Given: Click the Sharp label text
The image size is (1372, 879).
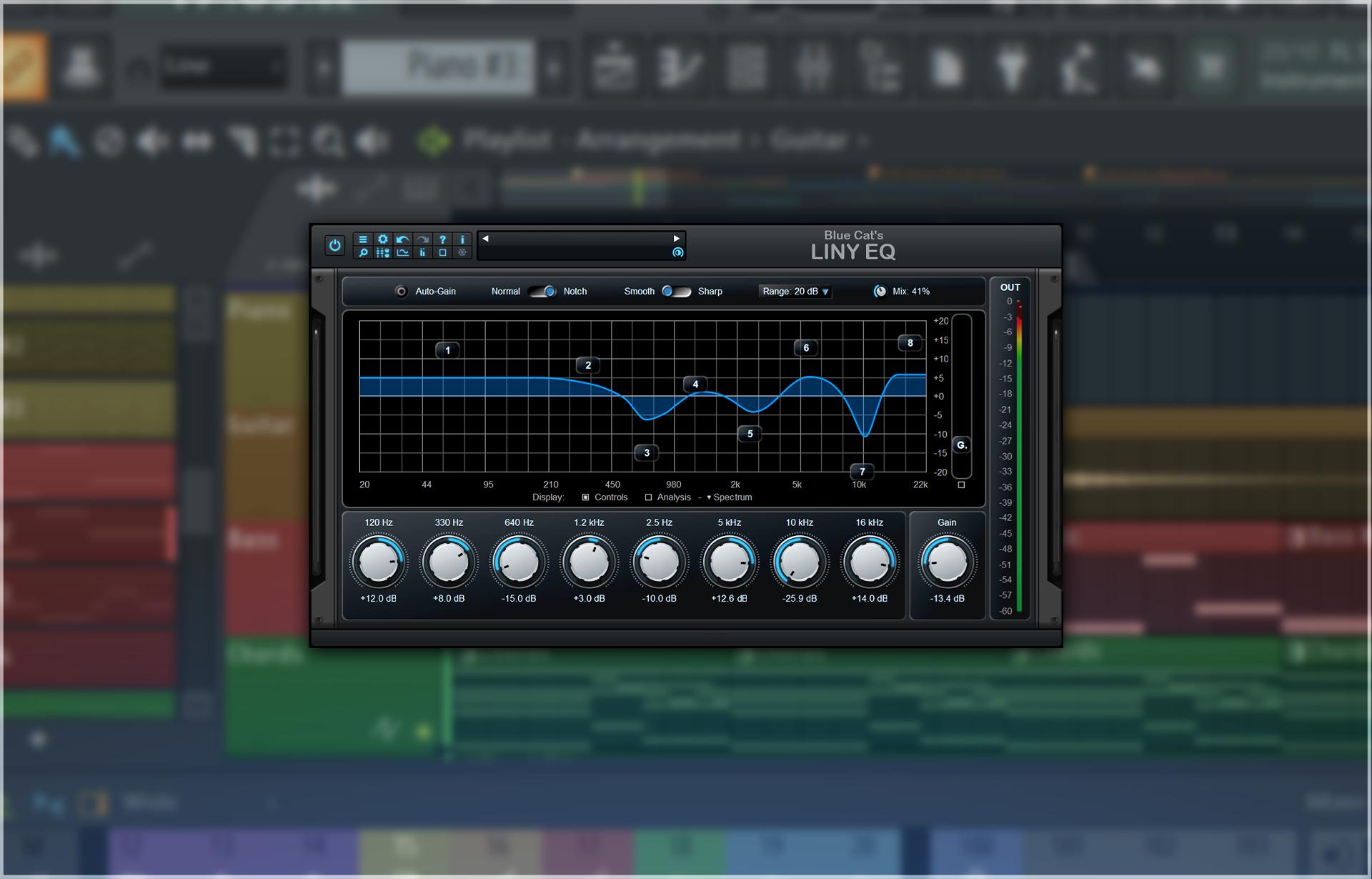Looking at the screenshot, I should click(710, 292).
